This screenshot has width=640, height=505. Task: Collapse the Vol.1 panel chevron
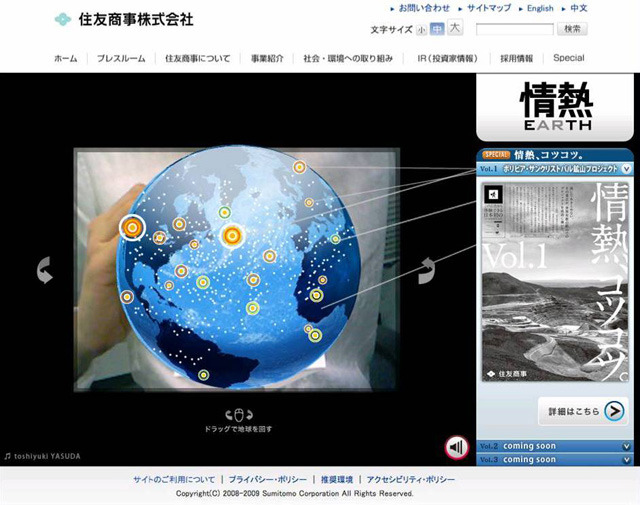626,169
